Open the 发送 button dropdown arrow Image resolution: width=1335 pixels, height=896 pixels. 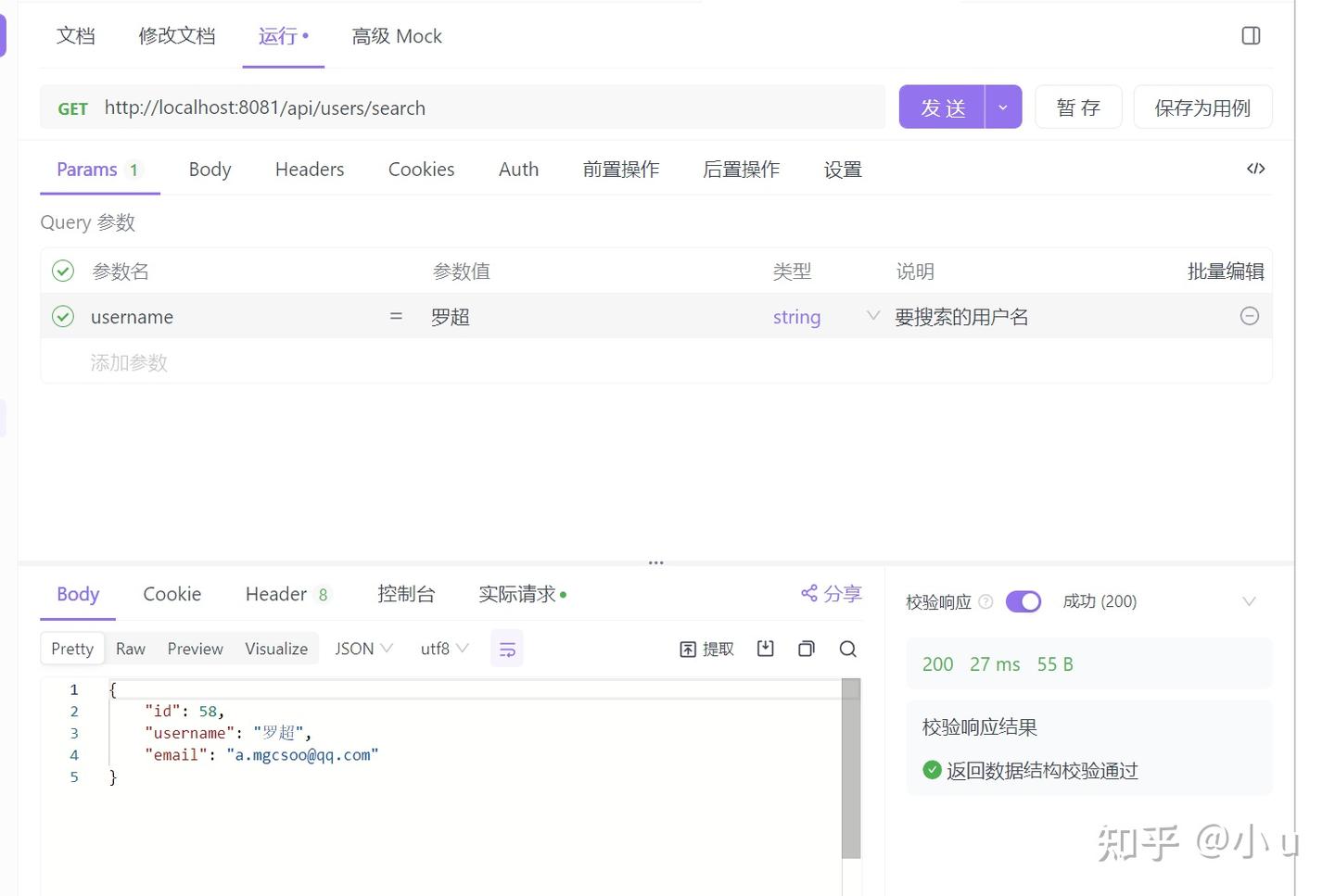1003,107
